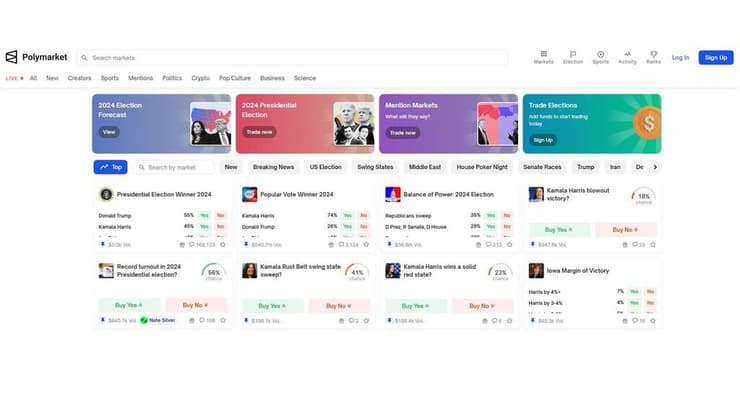Bookmark Balance of Power market
The width and height of the screenshot is (740, 416).
coord(509,245)
